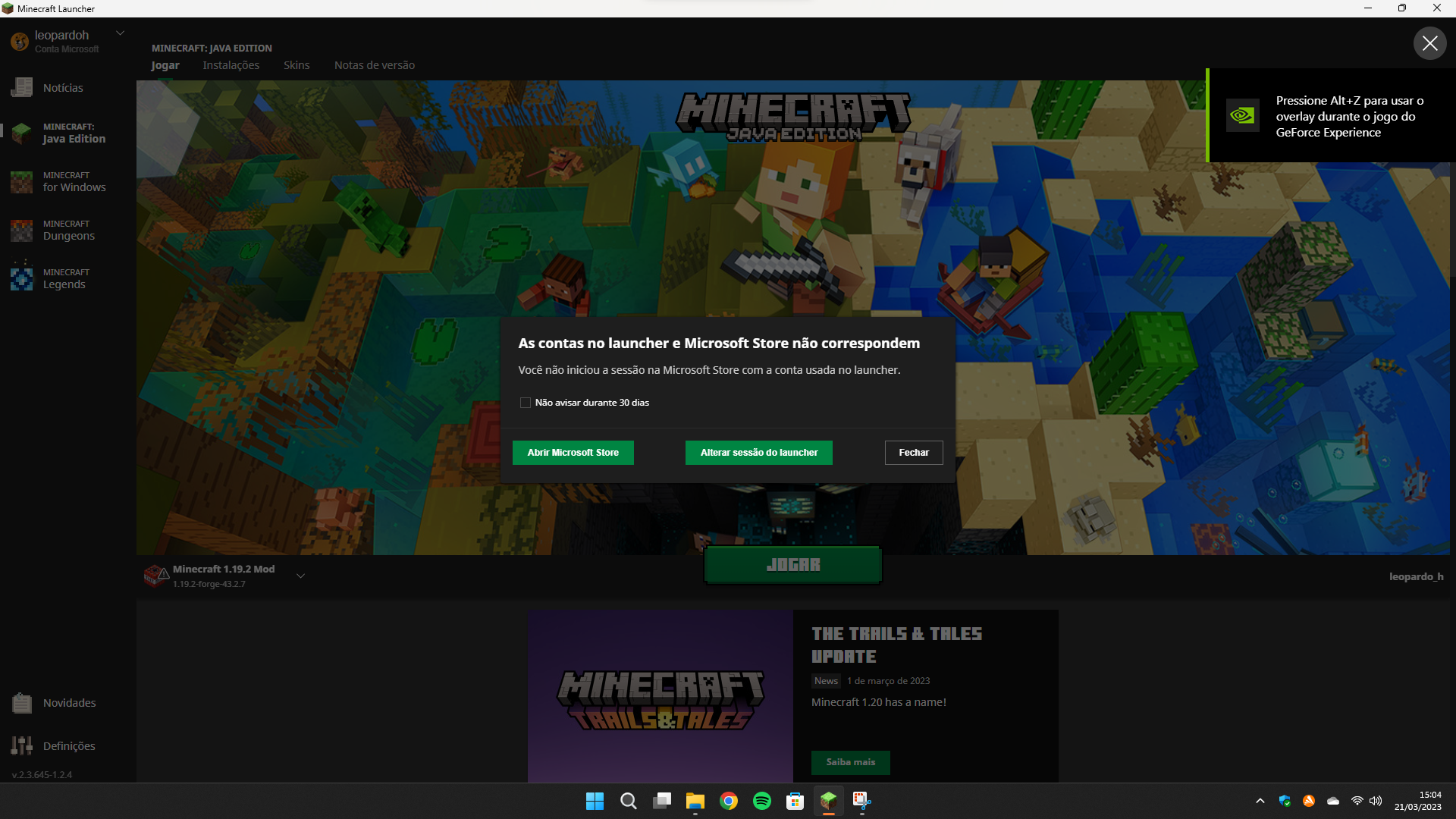
Task: Open Minecraft Legends sidebar icon
Action: click(22, 278)
